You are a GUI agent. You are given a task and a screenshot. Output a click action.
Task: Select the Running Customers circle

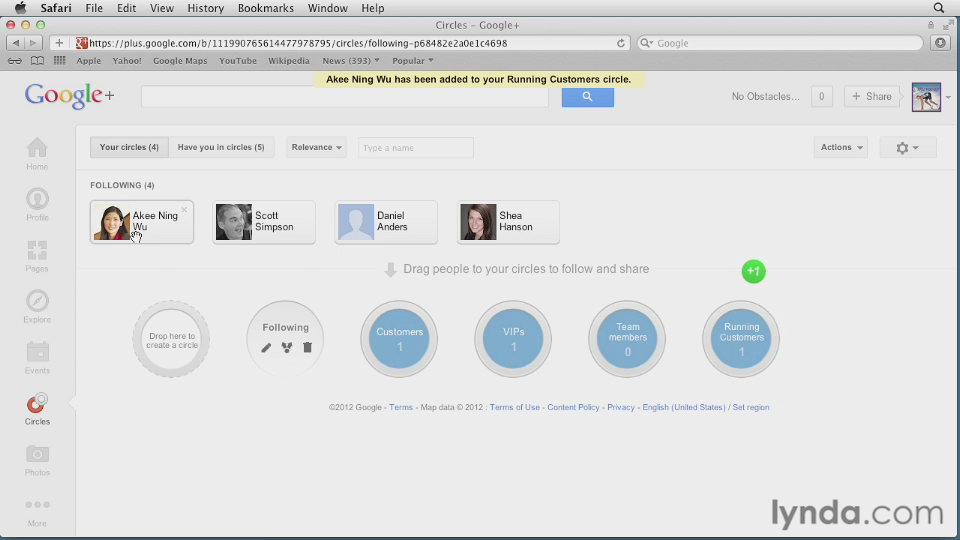click(741, 338)
